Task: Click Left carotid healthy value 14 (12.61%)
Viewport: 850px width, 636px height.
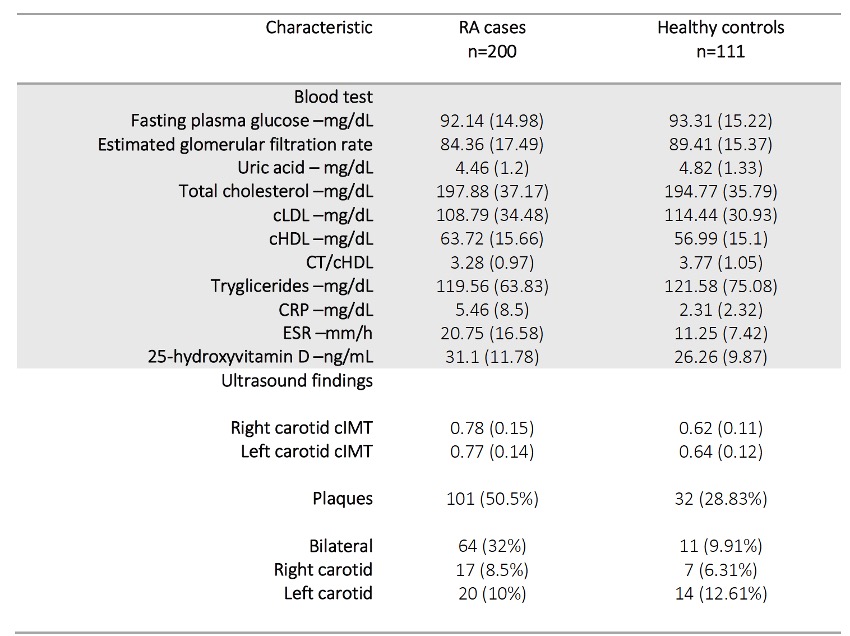Action: tap(720, 593)
